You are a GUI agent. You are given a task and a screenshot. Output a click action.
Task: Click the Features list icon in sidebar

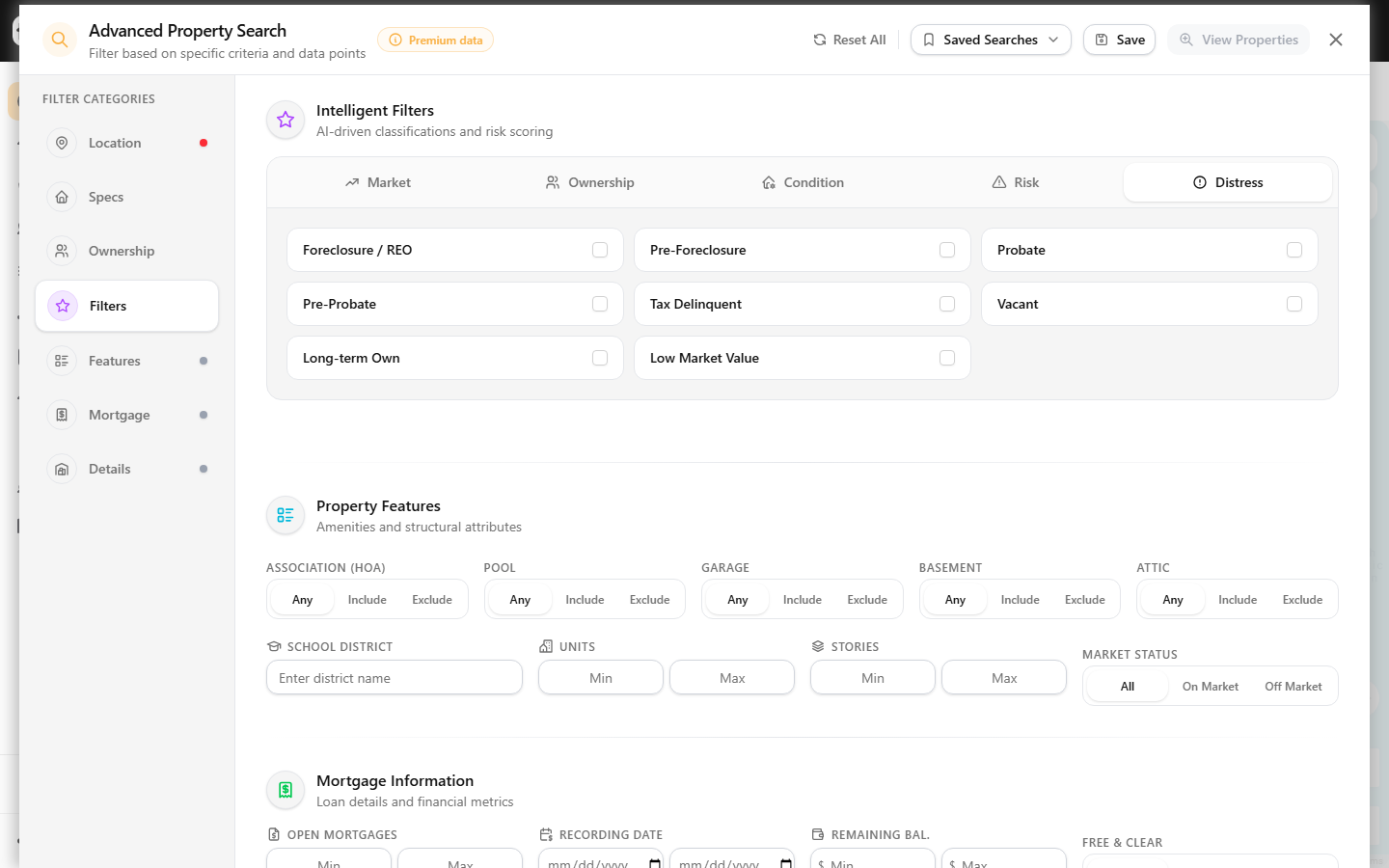coord(62,361)
